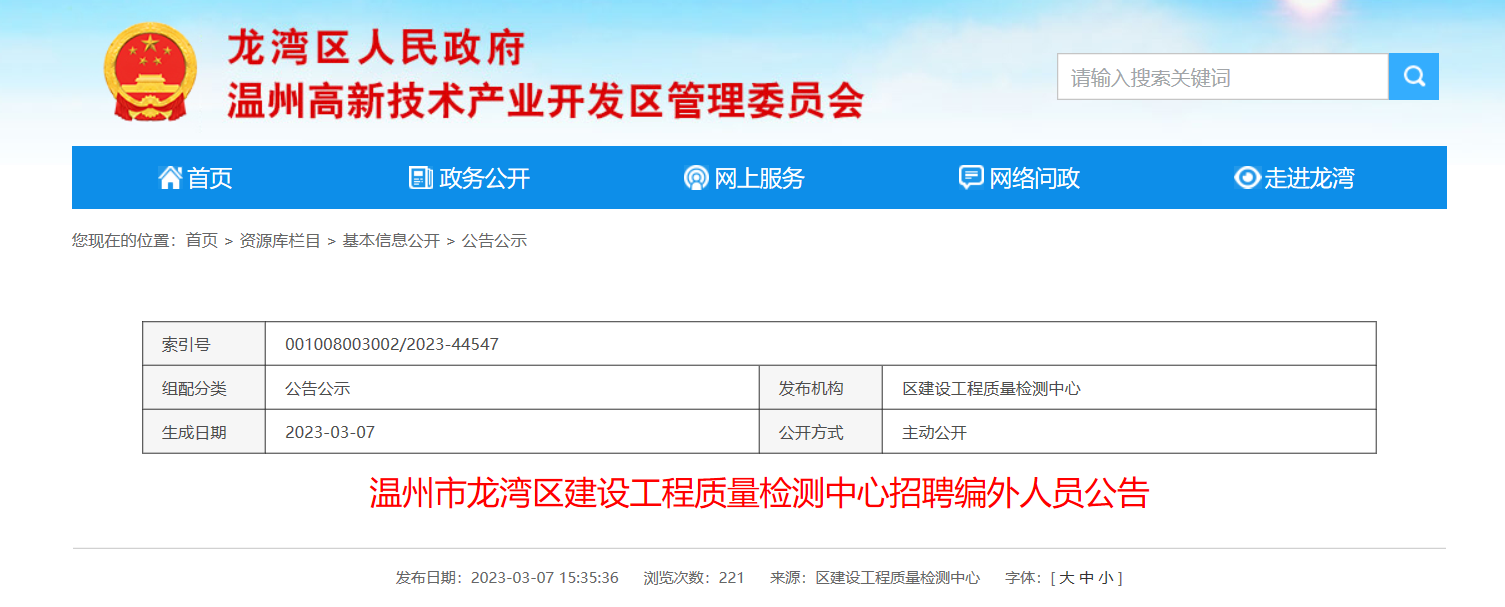
Task: Click the 索引号 label cell
Action: pyautogui.click(x=204, y=344)
